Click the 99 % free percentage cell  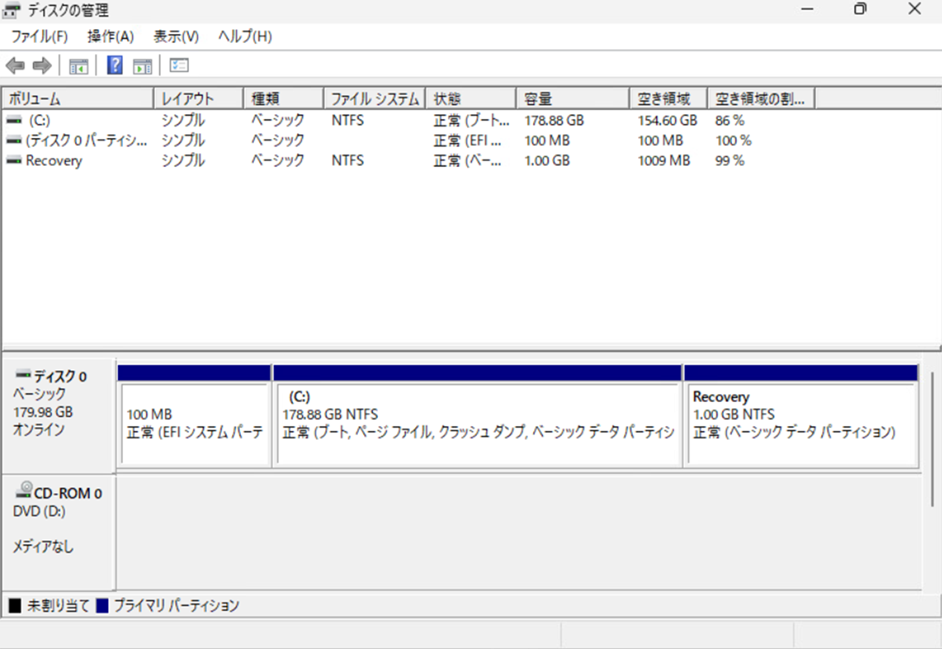tap(729, 160)
